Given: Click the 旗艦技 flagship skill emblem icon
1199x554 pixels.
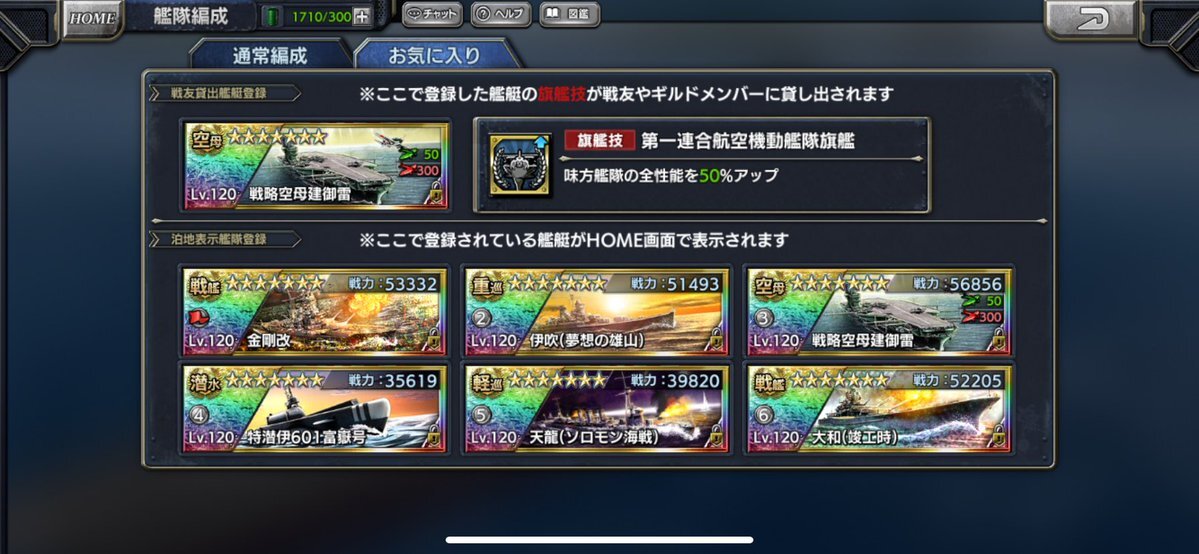Looking at the screenshot, I should point(520,165).
